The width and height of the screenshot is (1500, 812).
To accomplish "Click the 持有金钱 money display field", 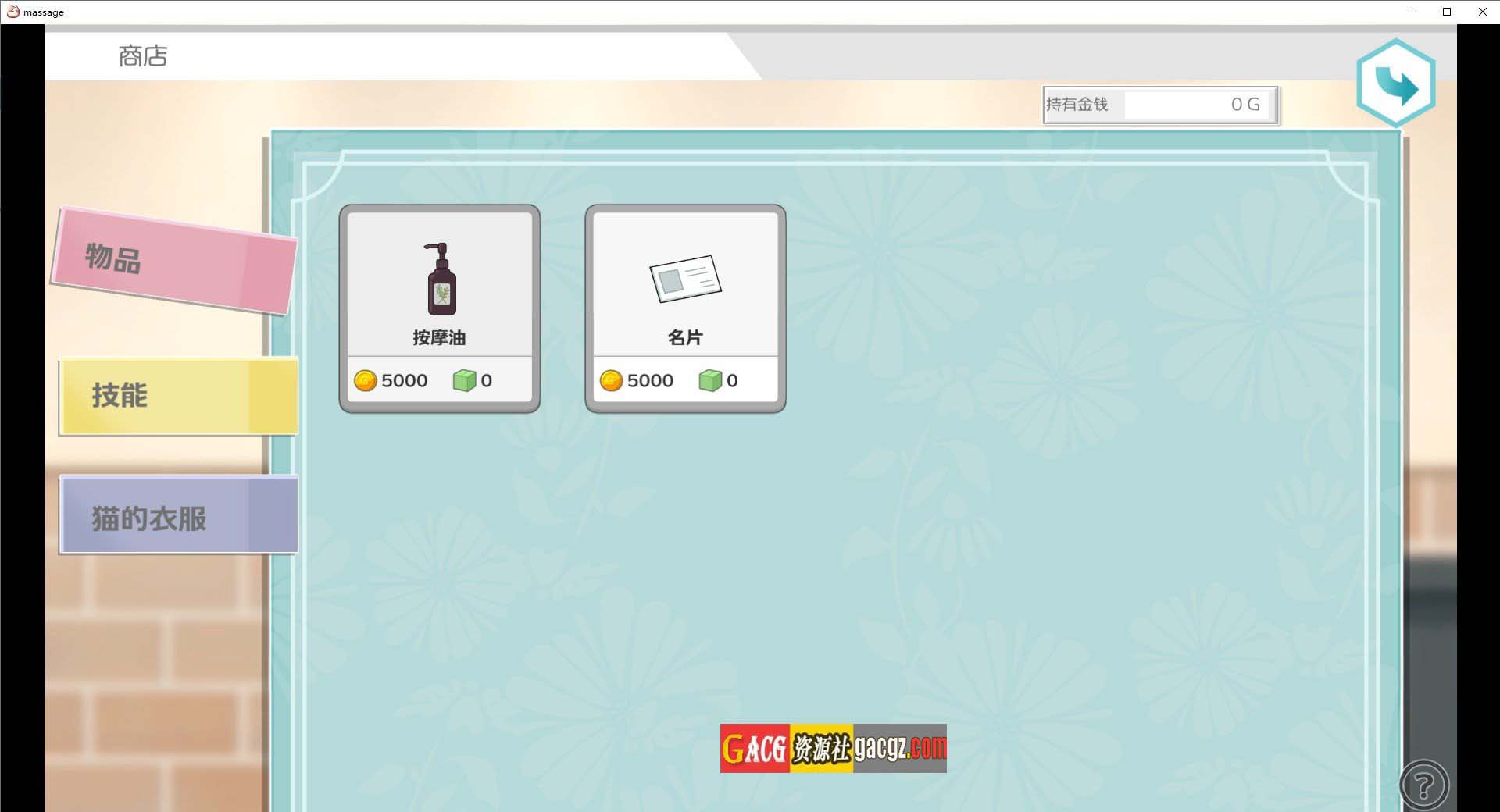I will click(1159, 105).
